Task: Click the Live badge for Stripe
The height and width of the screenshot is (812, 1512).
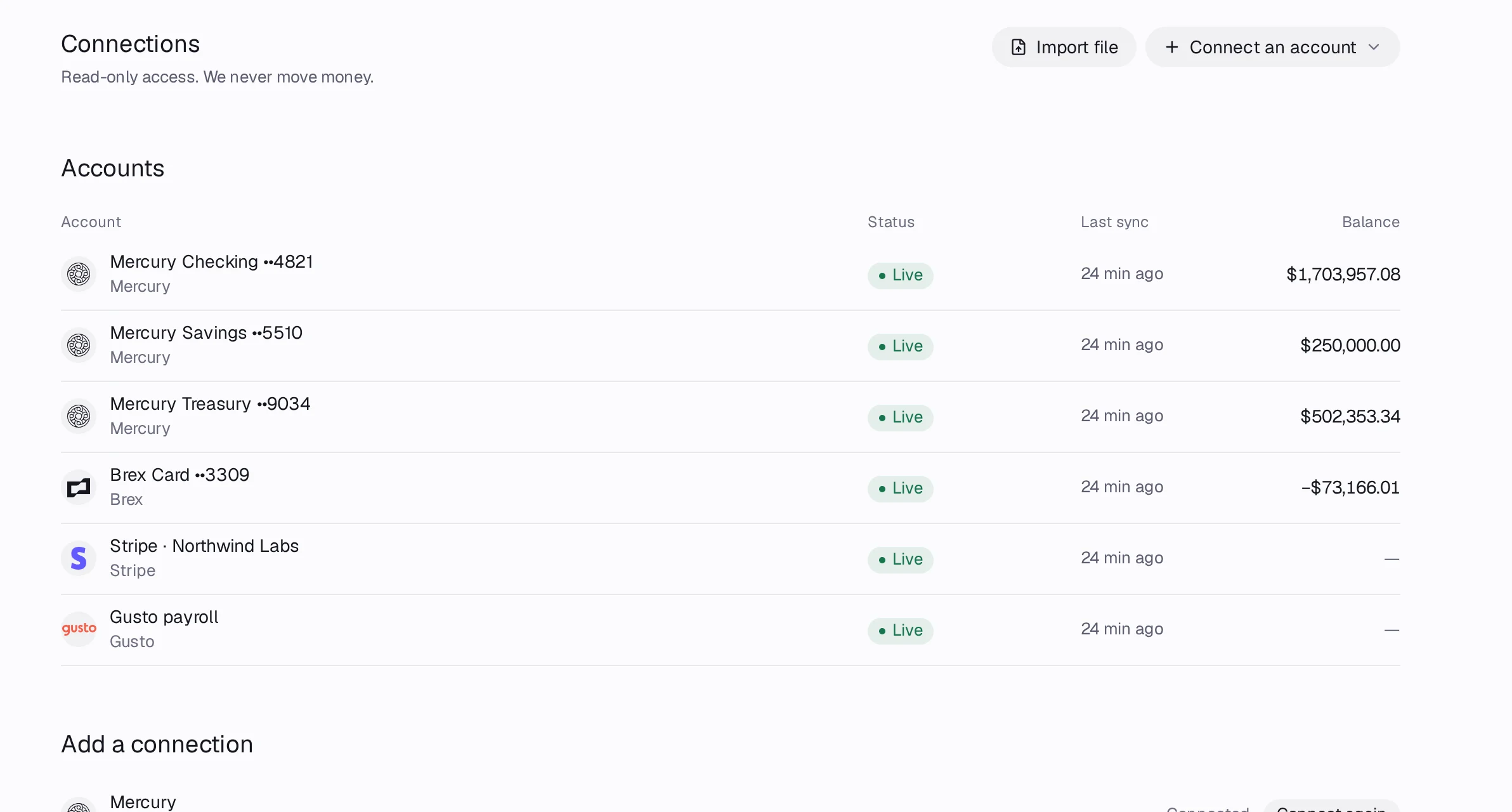Action: click(900, 560)
